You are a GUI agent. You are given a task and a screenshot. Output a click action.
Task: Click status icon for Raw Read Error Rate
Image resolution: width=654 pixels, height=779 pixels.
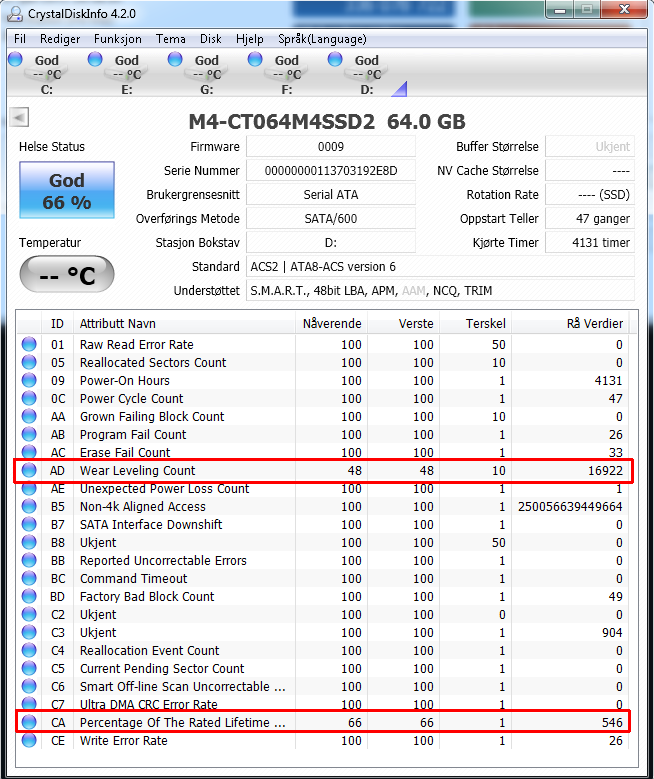29,344
